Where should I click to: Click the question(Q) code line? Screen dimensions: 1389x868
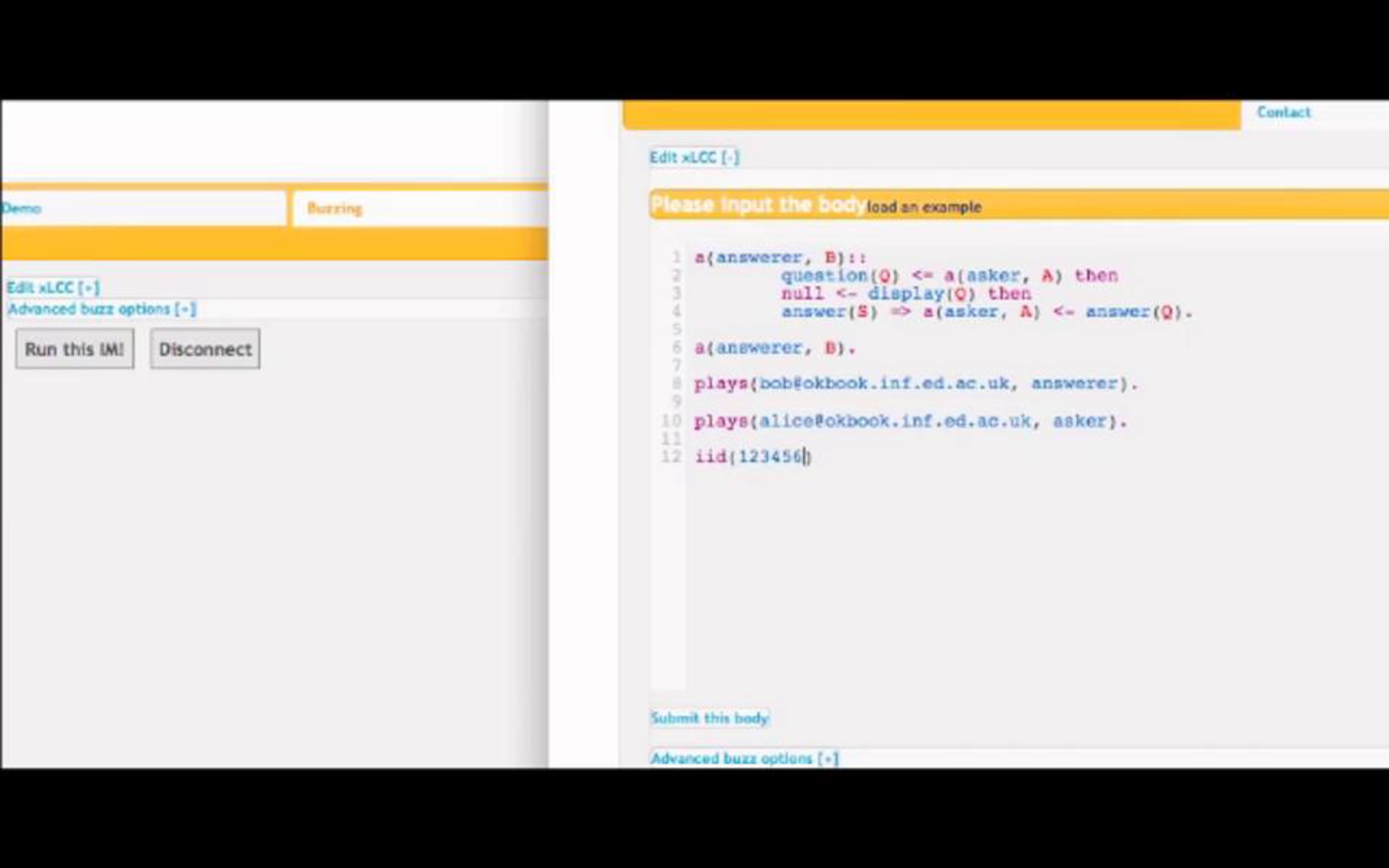click(x=949, y=275)
